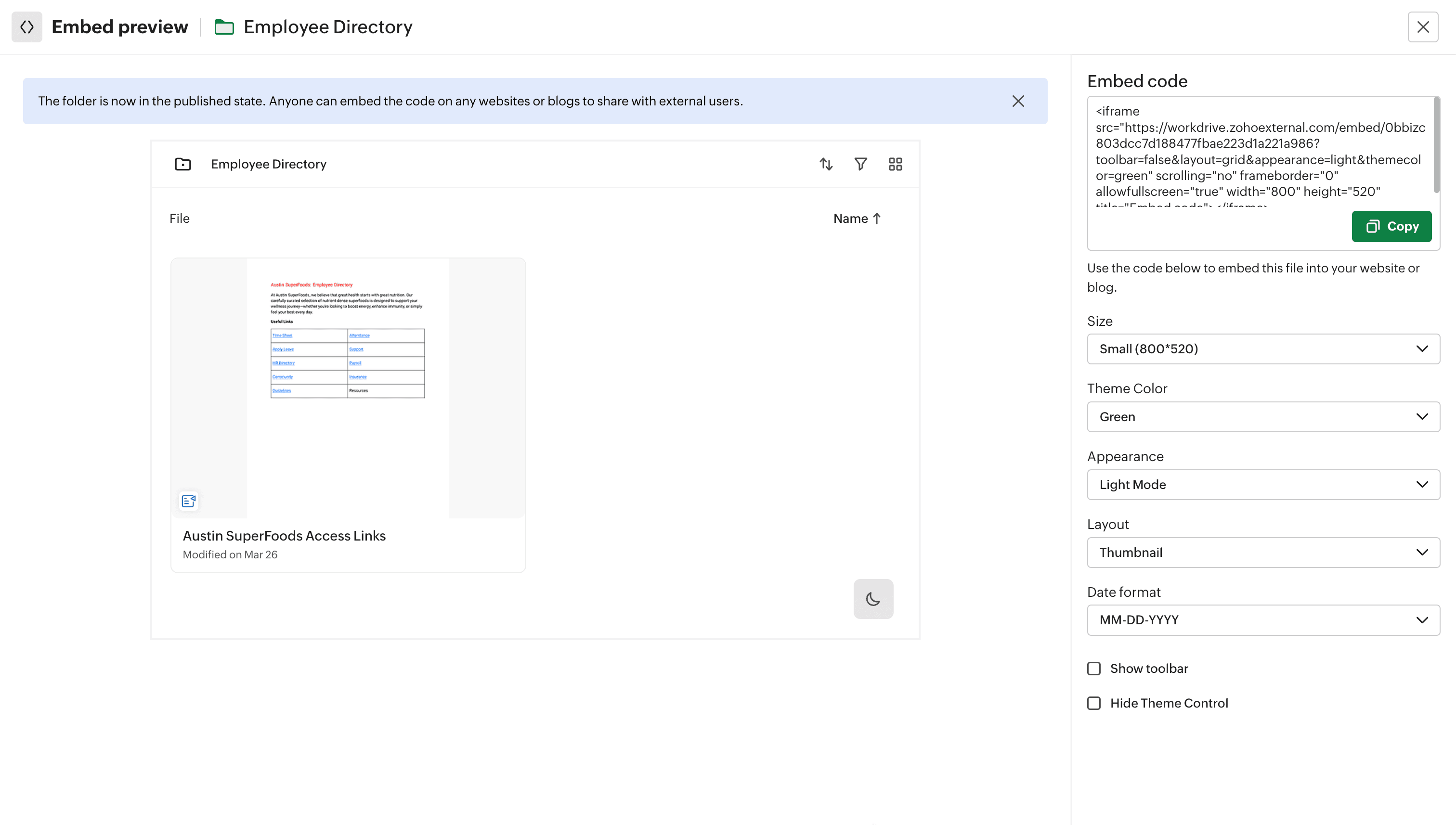This screenshot has width=1456, height=825.
Task: Open the Appearance Light Mode dropdown
Action: point(1263,485)
